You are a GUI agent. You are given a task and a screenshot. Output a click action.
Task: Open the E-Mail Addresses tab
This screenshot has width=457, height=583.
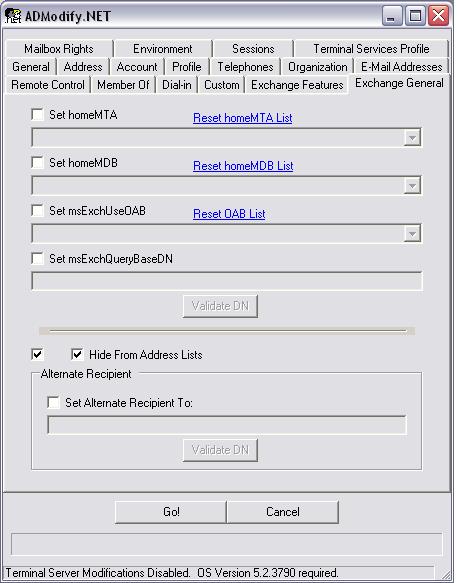point(402,67)
